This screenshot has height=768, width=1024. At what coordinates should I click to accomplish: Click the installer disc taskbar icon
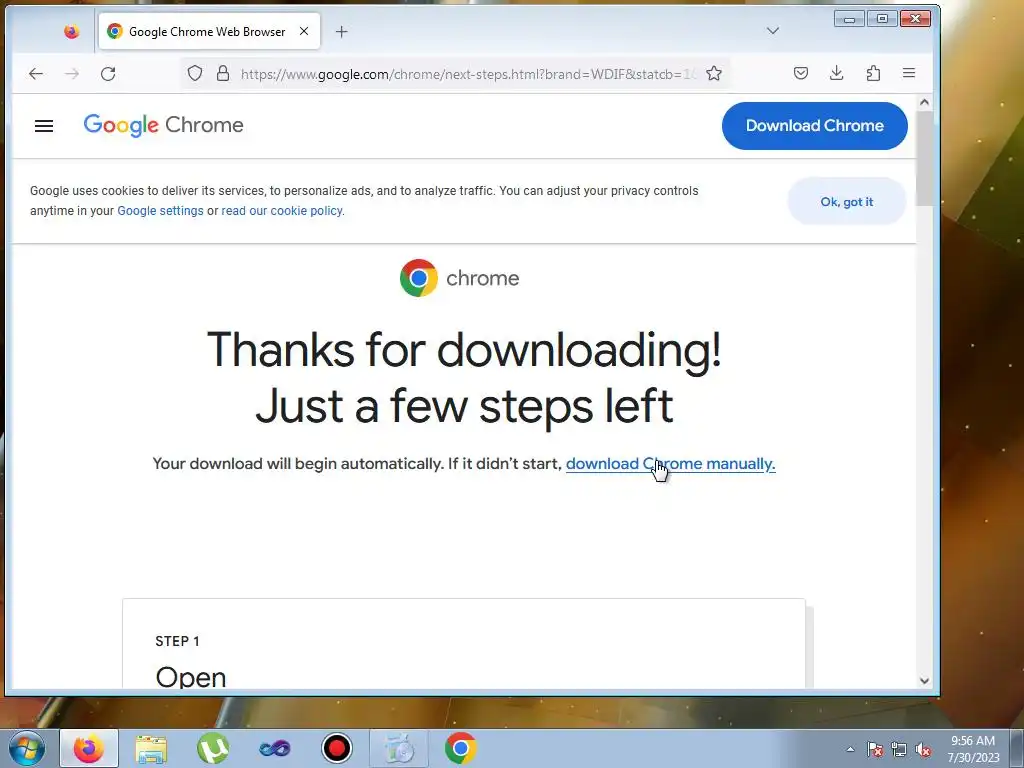tap(399, 748)
